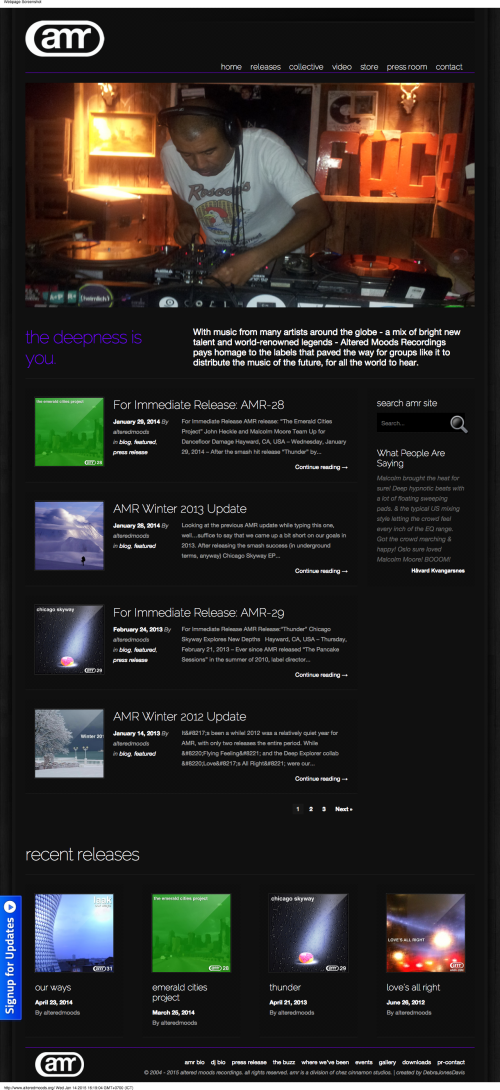This screenshot has width=500, height=1090.
Task: Click the AMR logo in the footer
Action: tap(59, 1064)
